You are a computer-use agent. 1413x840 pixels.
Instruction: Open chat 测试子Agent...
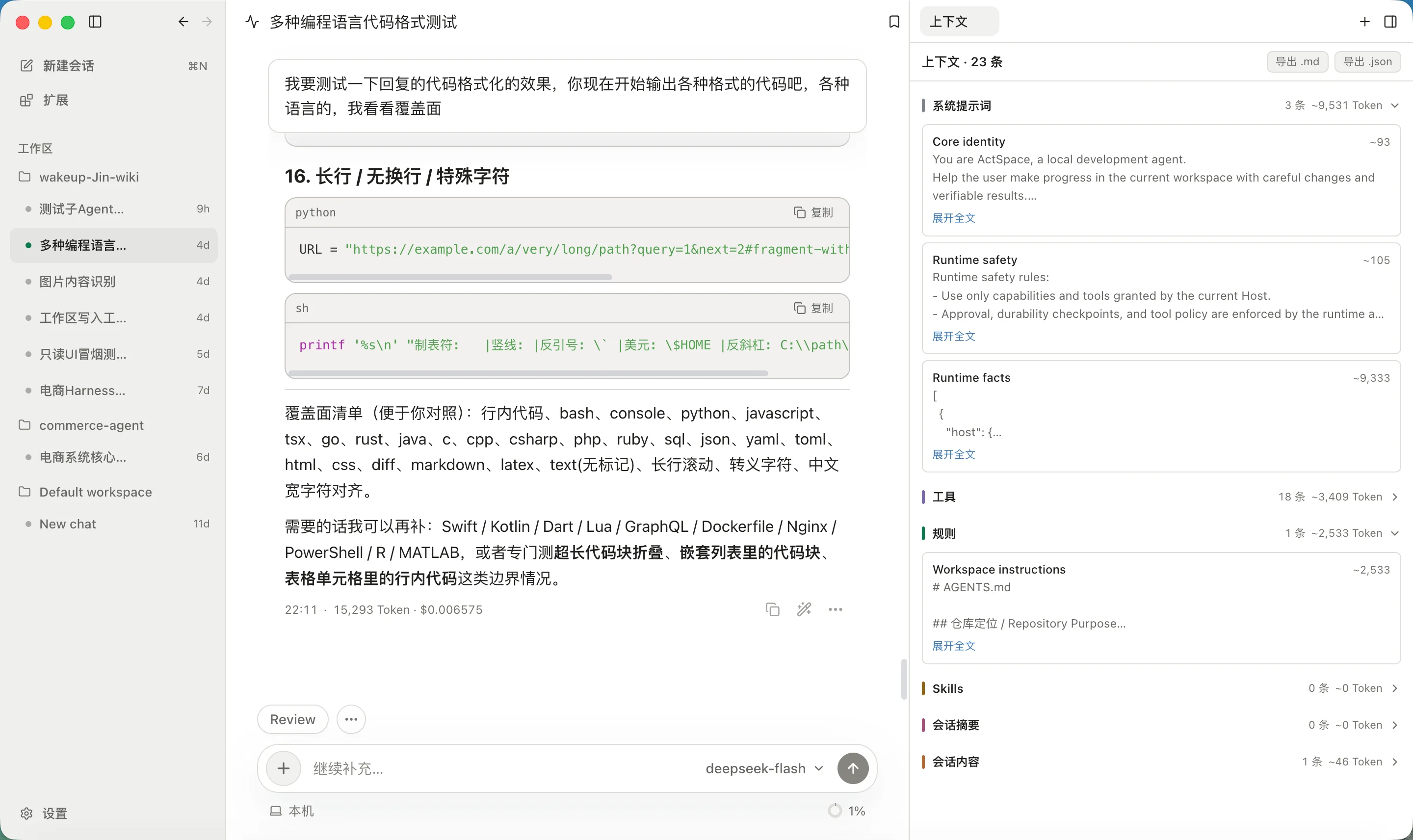[x=113, y=209]
